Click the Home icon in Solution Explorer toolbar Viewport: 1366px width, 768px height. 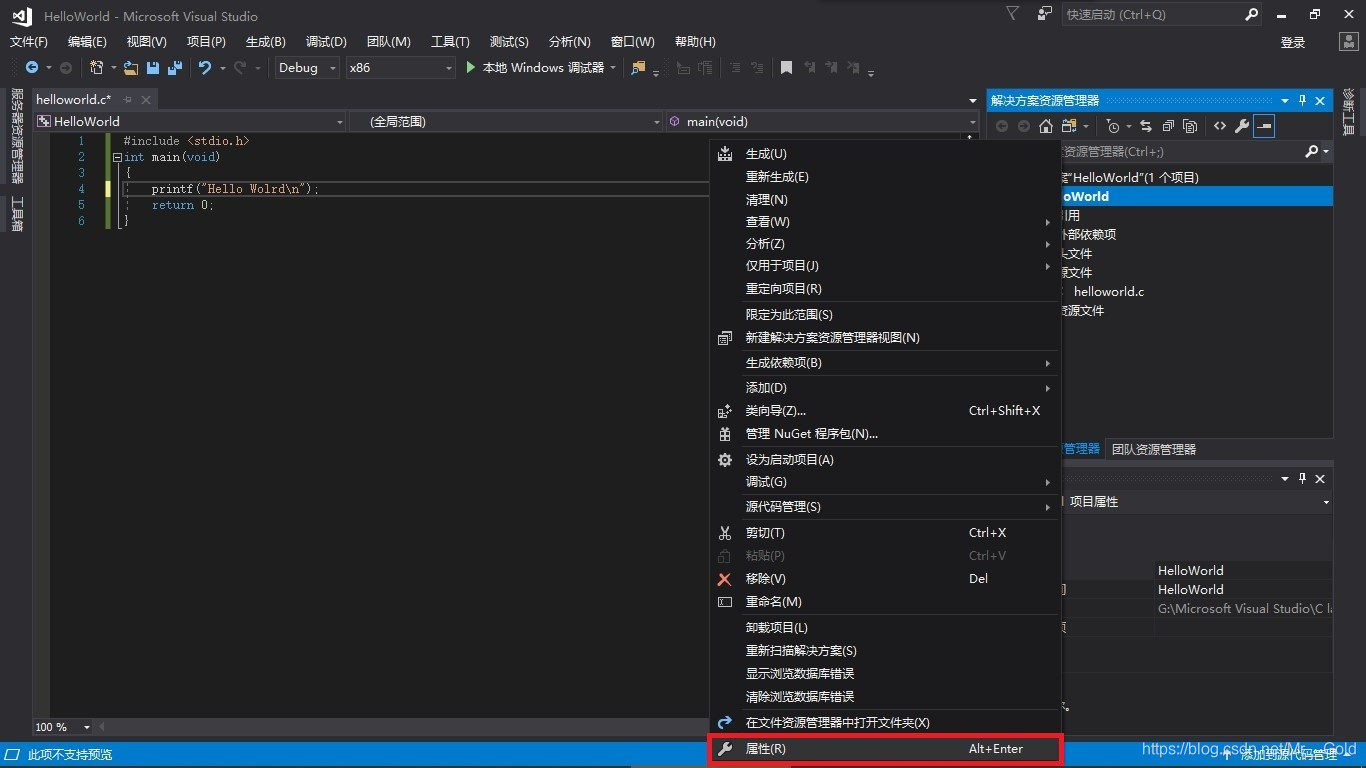tap(1046, 126)
